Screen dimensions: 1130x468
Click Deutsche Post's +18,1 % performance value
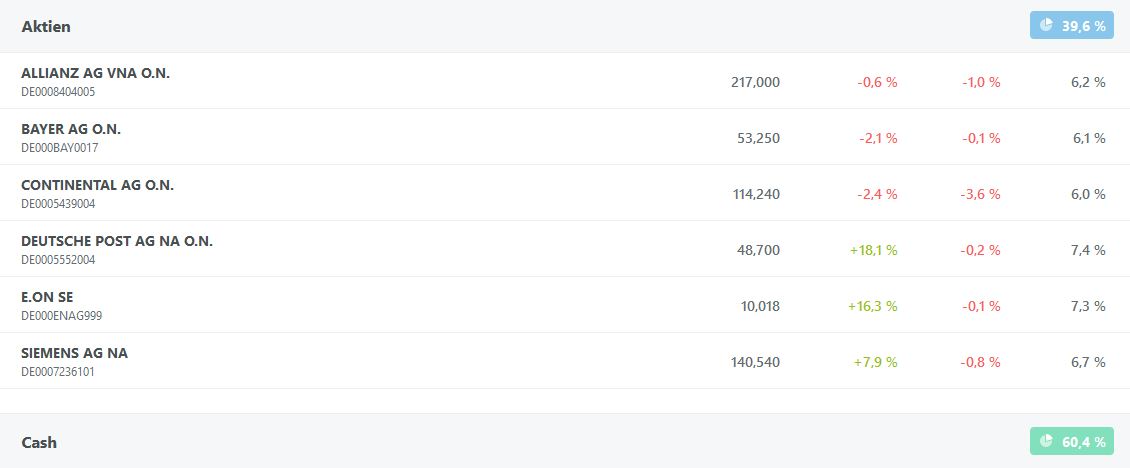click(873, 250)
